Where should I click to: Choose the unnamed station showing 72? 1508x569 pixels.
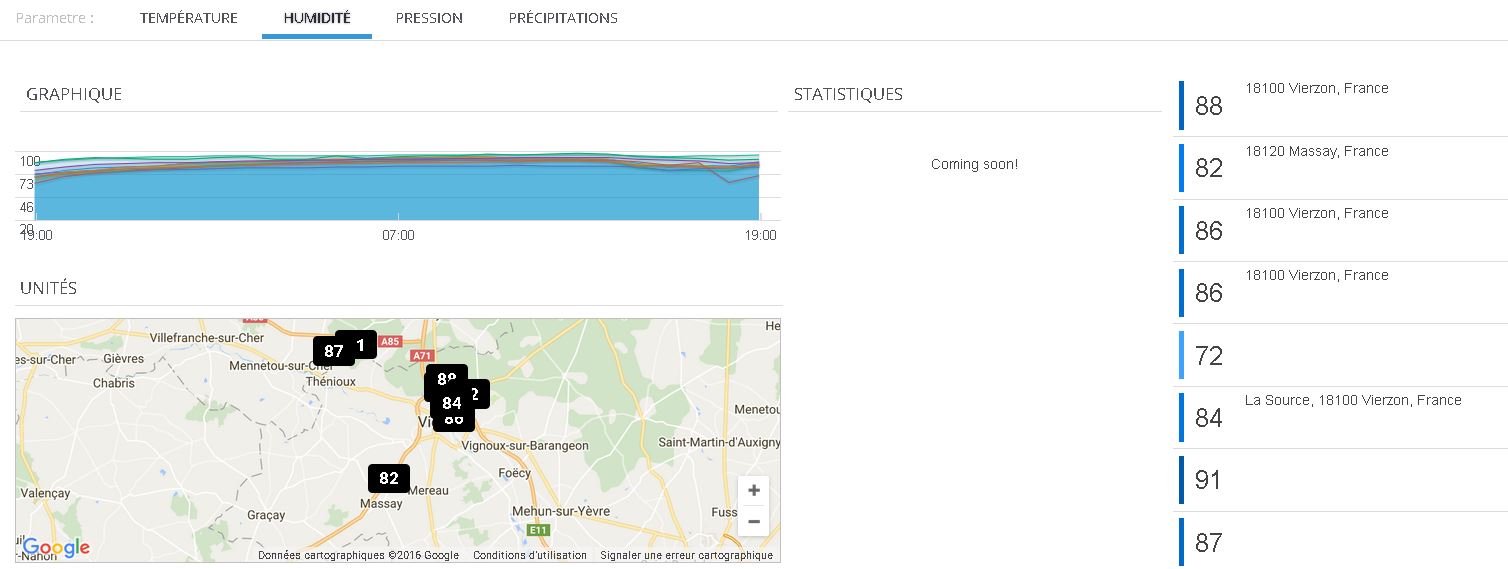(1340, 355)
